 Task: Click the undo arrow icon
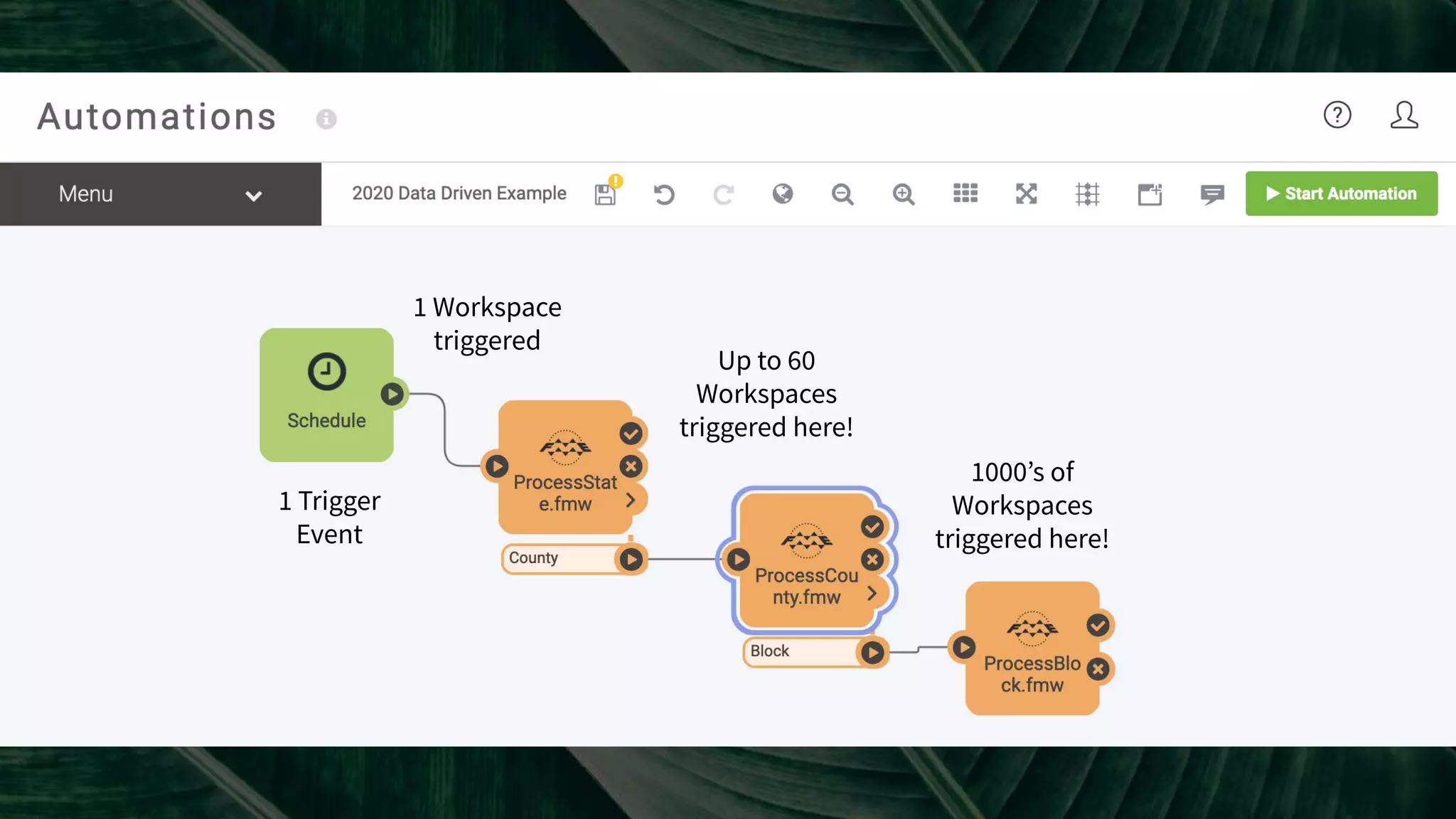[664, 194]
